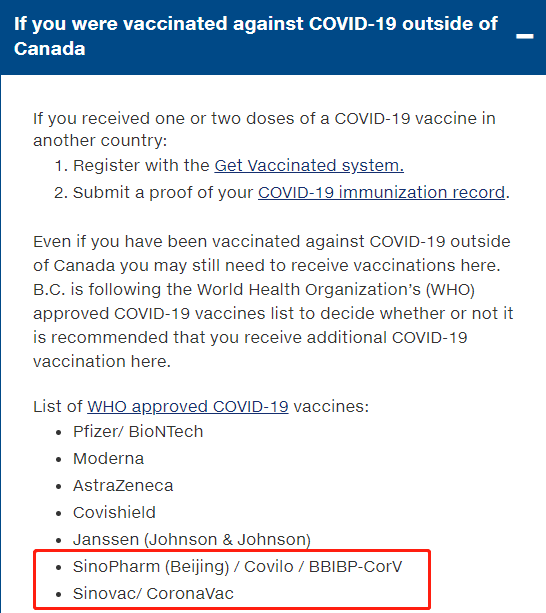Image resolution: width=546 pixels, height=613 pixels.
Task: Click the 'If you received one or two doses' sentence
Action: 264,129
